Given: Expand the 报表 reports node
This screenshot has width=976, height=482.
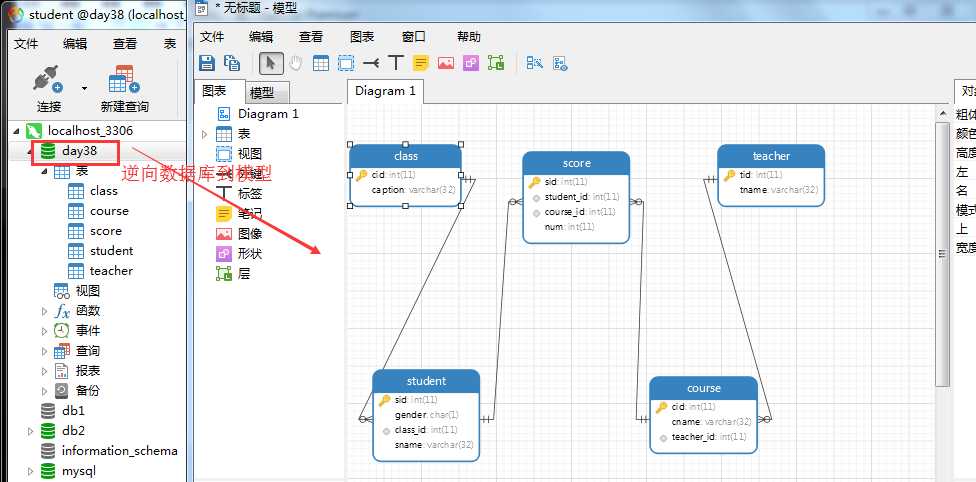Looking at the screenshot, I should 44,371.
